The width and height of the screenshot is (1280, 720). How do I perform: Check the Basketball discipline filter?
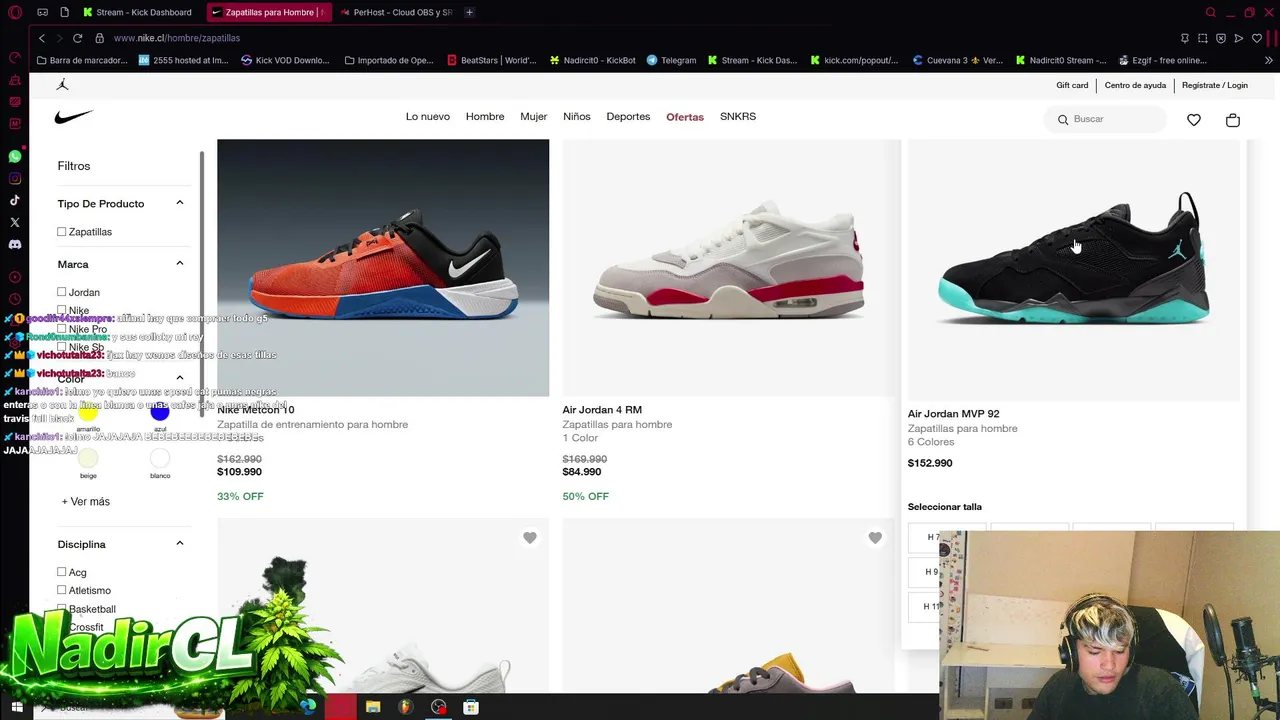click(x=62, y=608)
